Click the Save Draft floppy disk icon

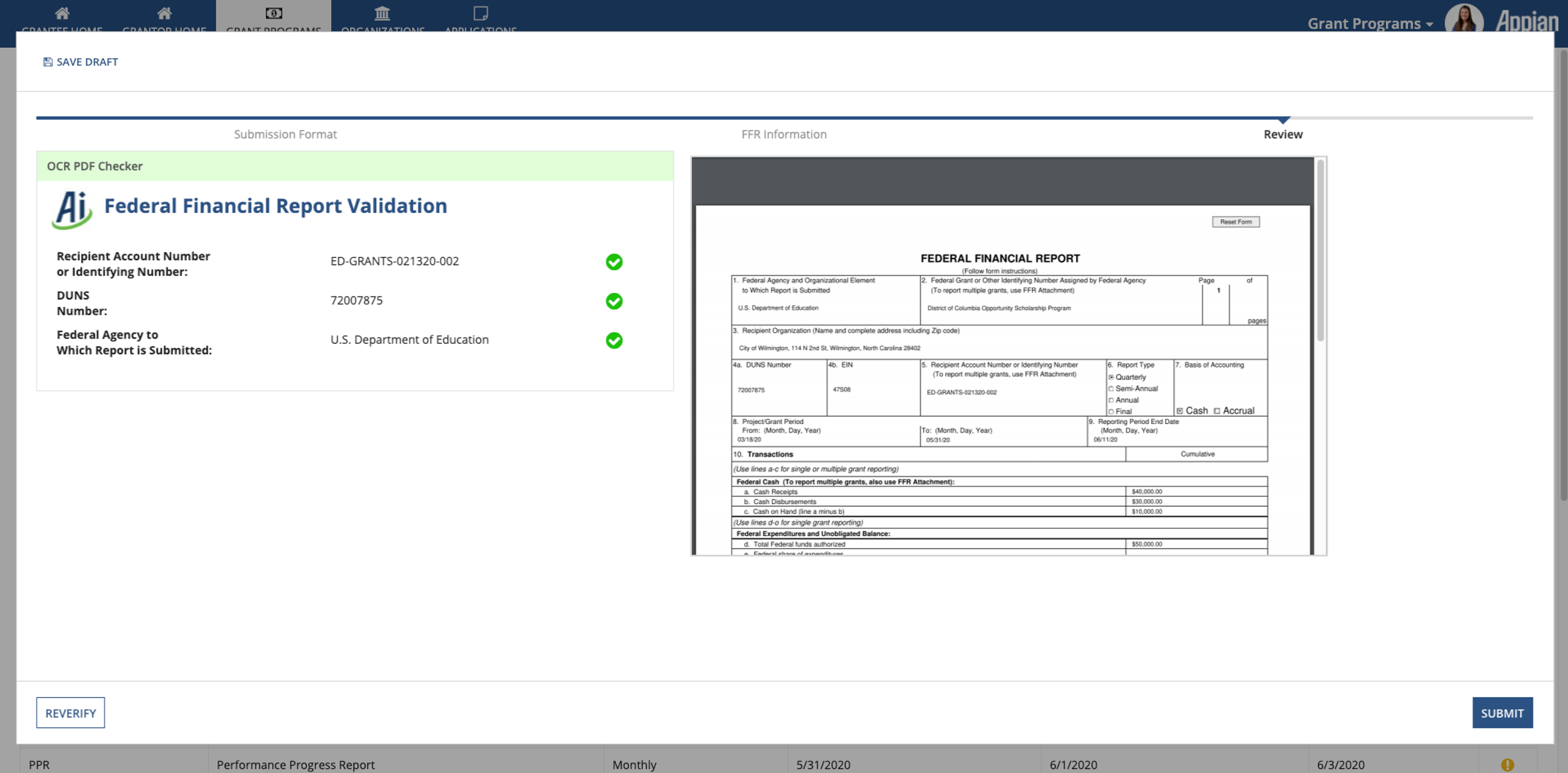click(x=47, y=62)
